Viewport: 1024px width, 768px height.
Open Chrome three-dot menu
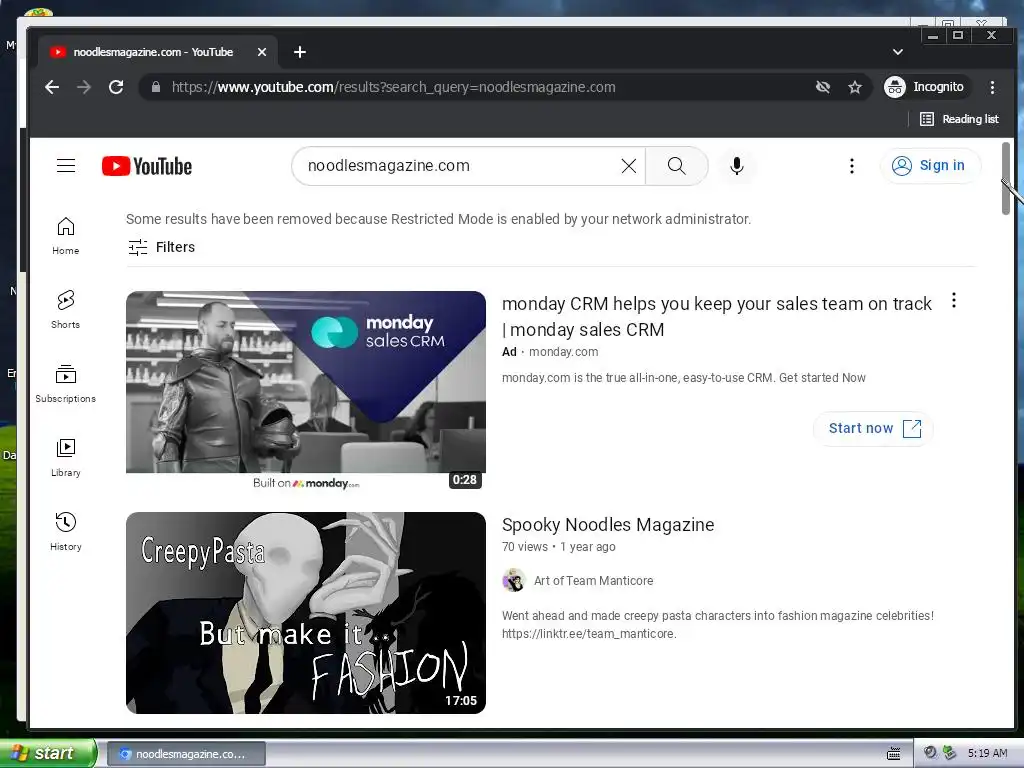(992, 87)
